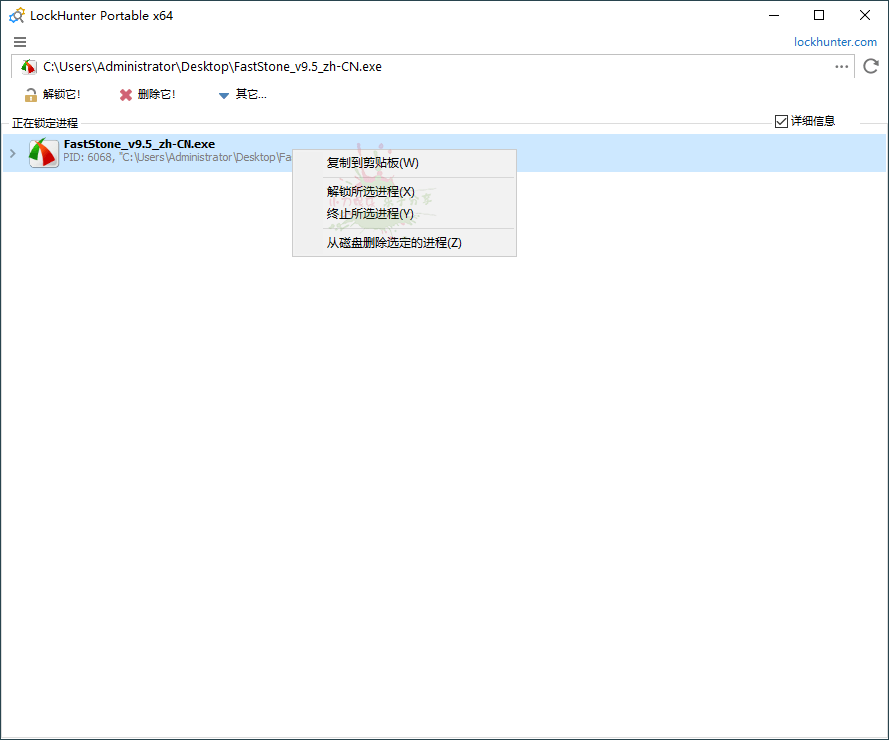Image resolution: width=889 pixels, height=740 pixels.
Task: Click the yellow padlock icon on 解锁它
Action: [x=28, y=93]
